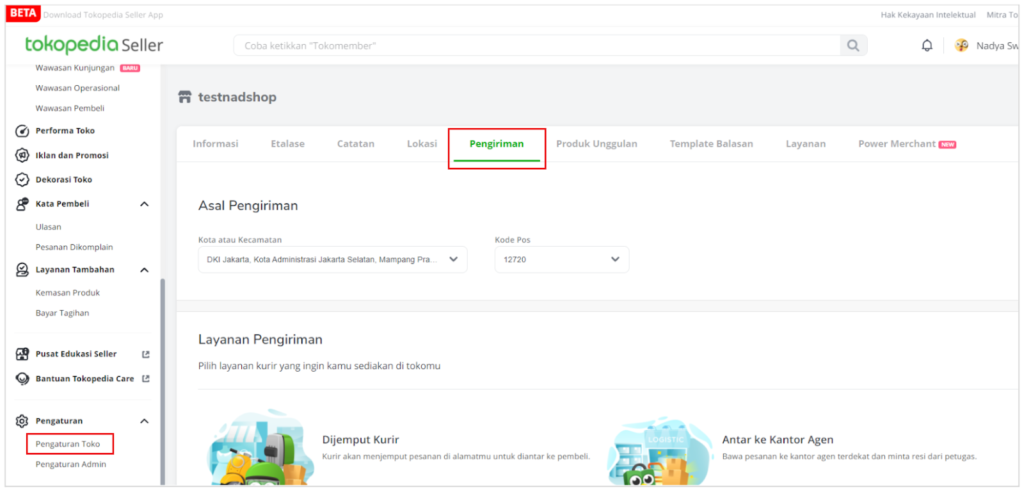1024x492 pixels.
Task: Click the sidebar vertical scrollbar
Action: click(163, 382)
